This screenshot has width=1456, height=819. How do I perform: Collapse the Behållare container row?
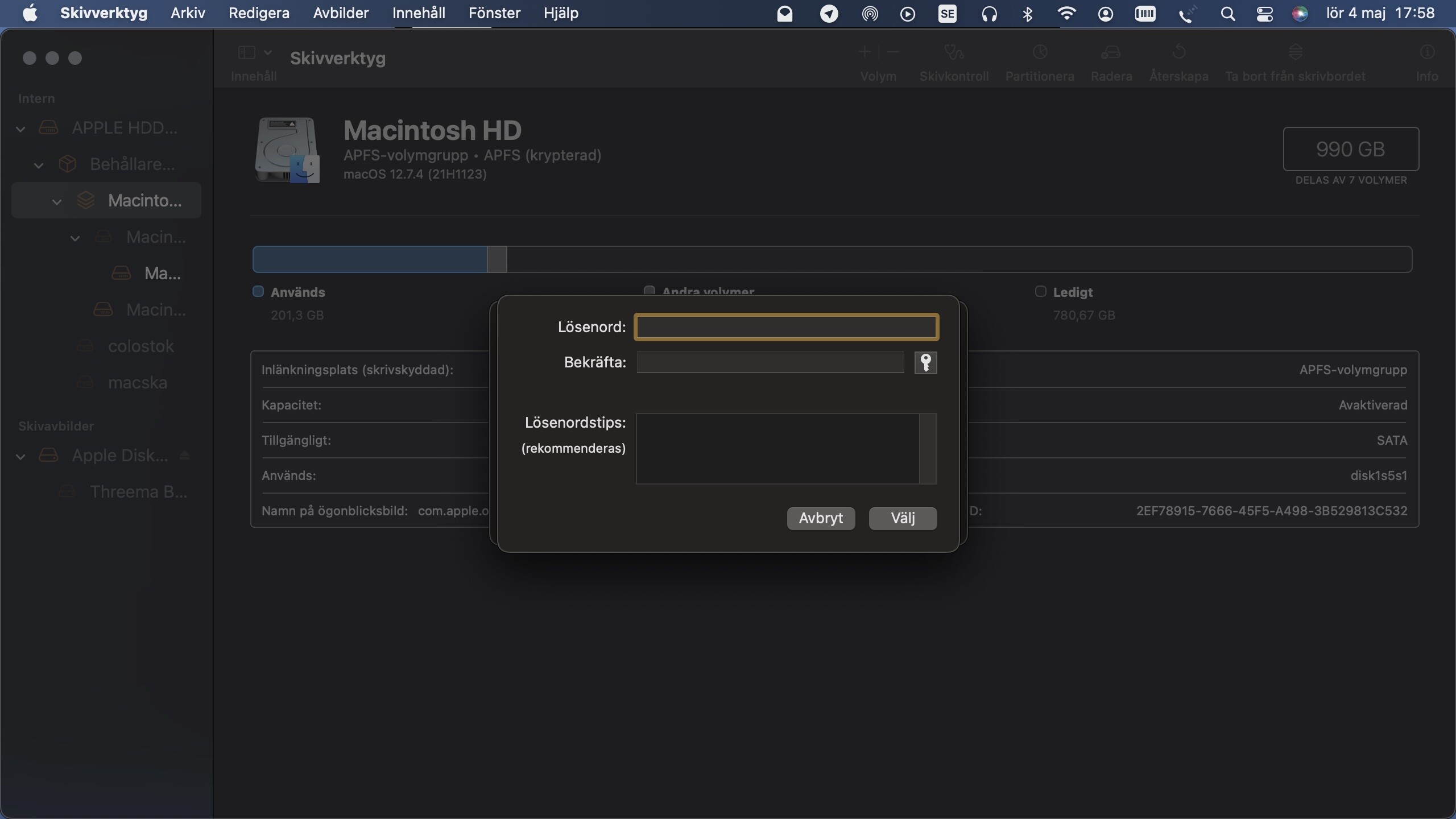click(x=39, y=166)
